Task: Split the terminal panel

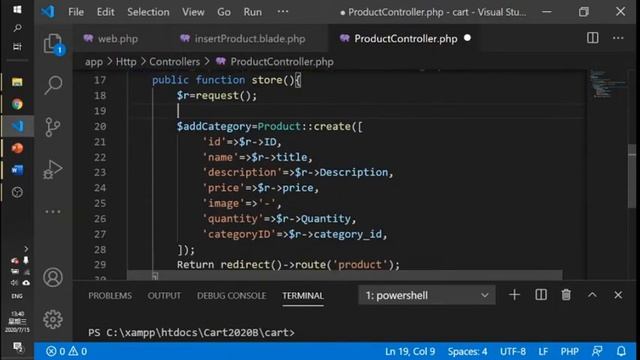Action: click(541, 295)
